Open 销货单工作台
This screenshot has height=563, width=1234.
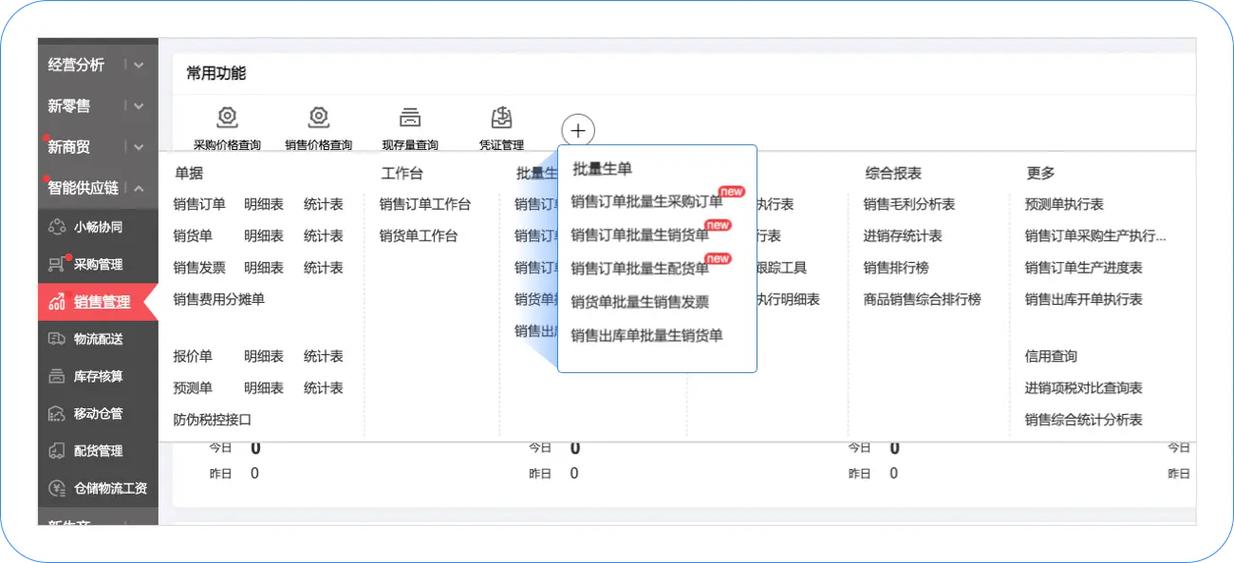click(418, 236)
